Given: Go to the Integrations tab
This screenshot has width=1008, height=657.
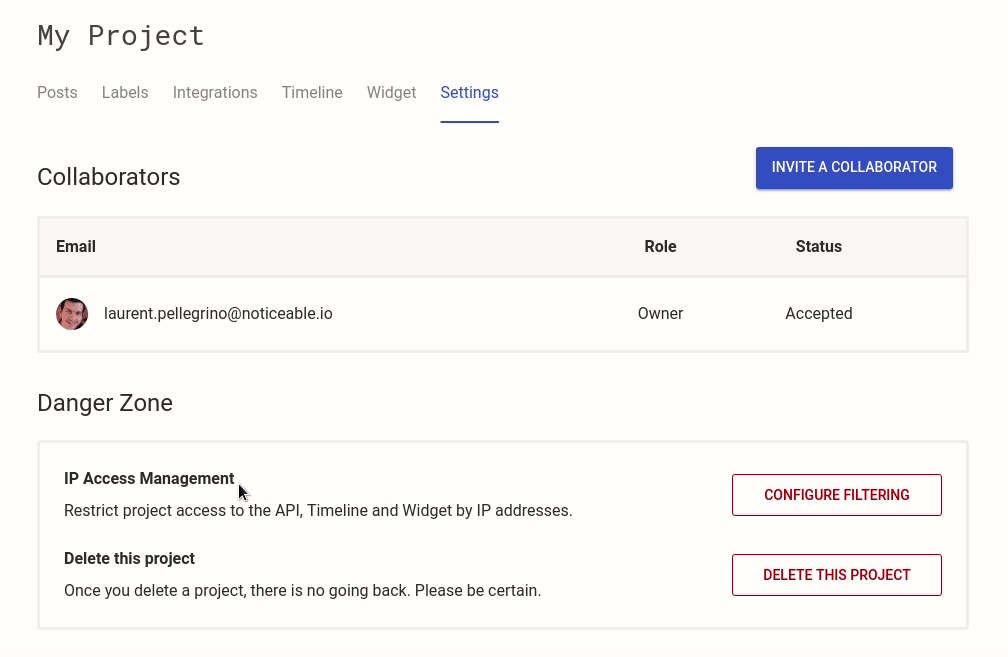Looking at the screenshot, I should click(215, 93).
